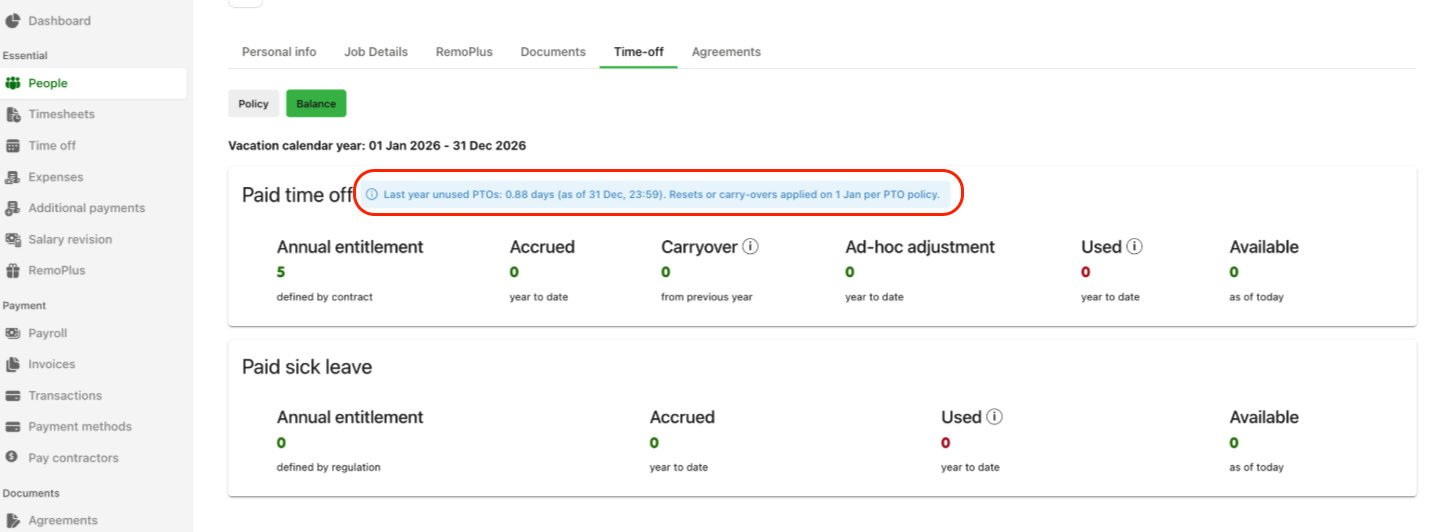1437x532 pixels.
Task: Click the Transactions card icon
Action: coord(13,396)
